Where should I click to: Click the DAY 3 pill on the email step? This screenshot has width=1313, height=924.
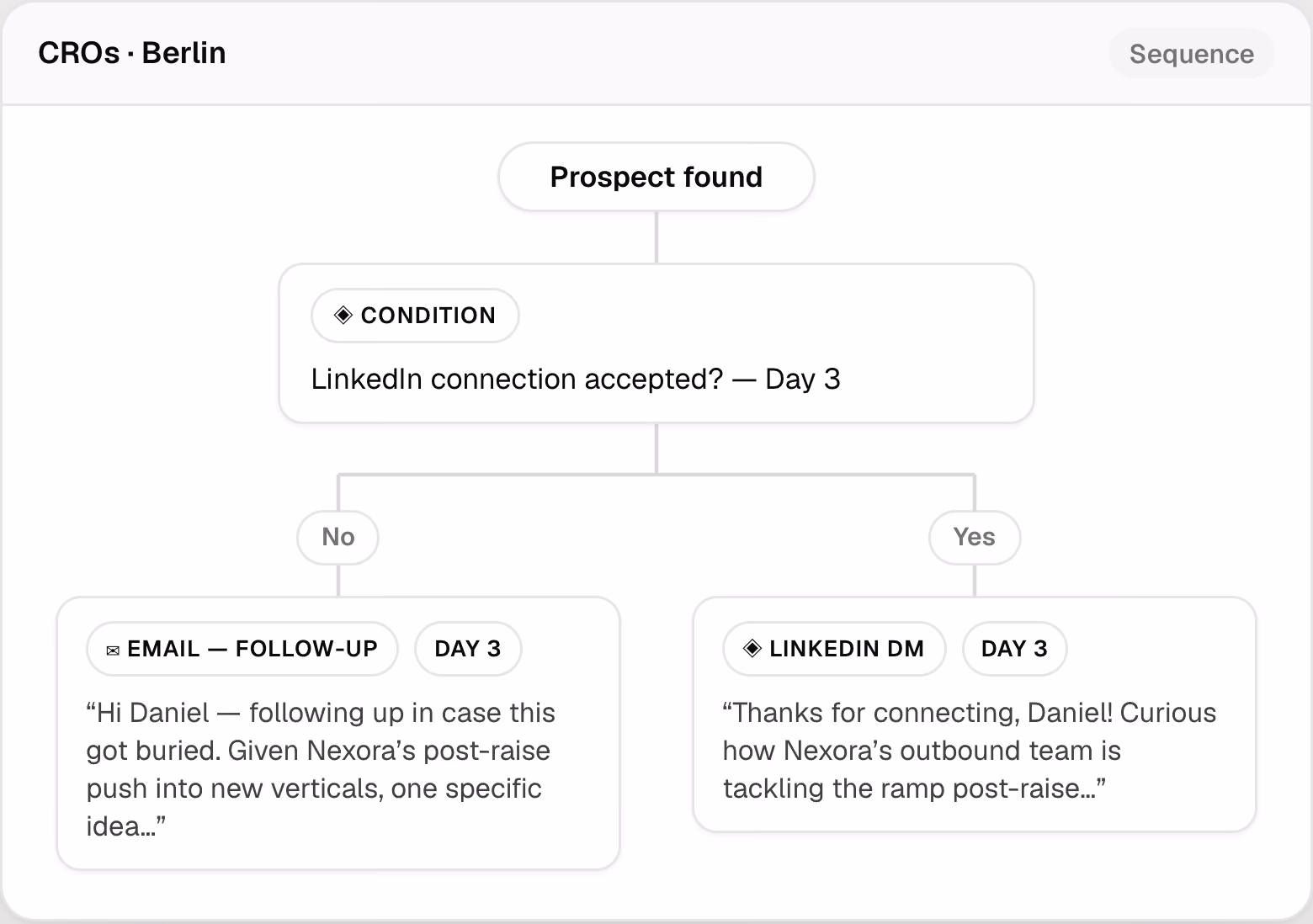click(x=468, y=649)
